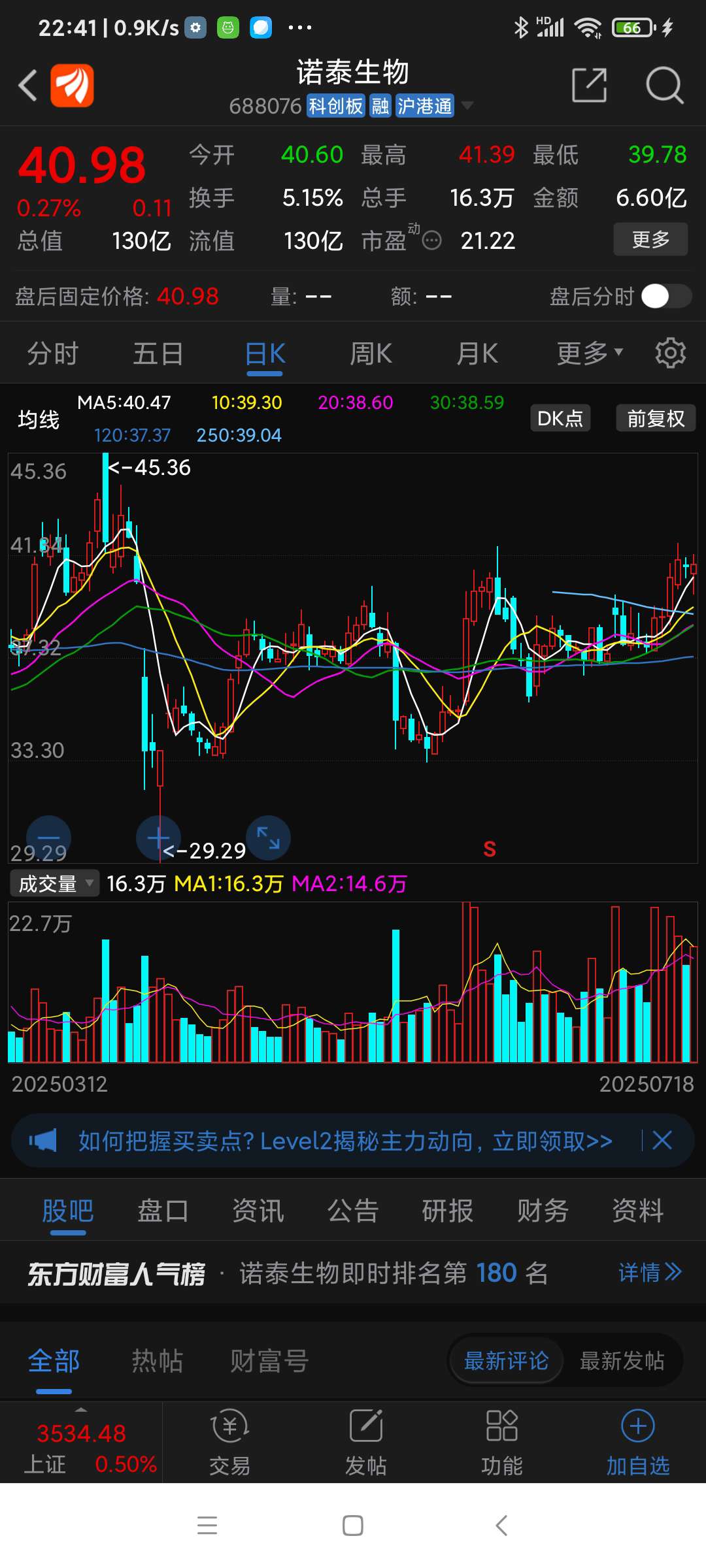Tap the back arrow icon
Viewport: 706px width, 1568px height.
[x=27, y=86]
